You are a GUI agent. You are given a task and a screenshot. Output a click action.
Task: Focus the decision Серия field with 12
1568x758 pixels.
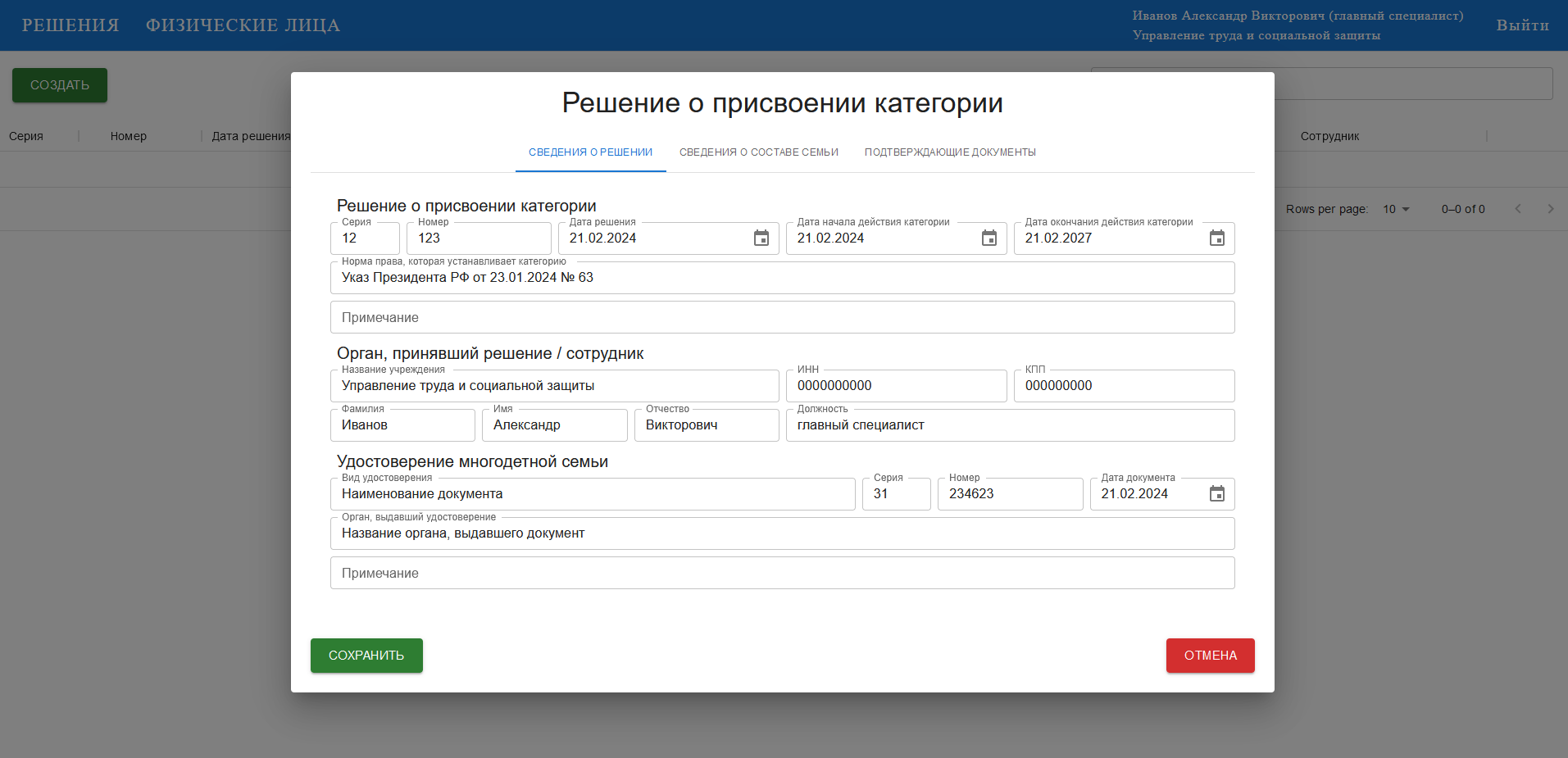tap(365, 238)
